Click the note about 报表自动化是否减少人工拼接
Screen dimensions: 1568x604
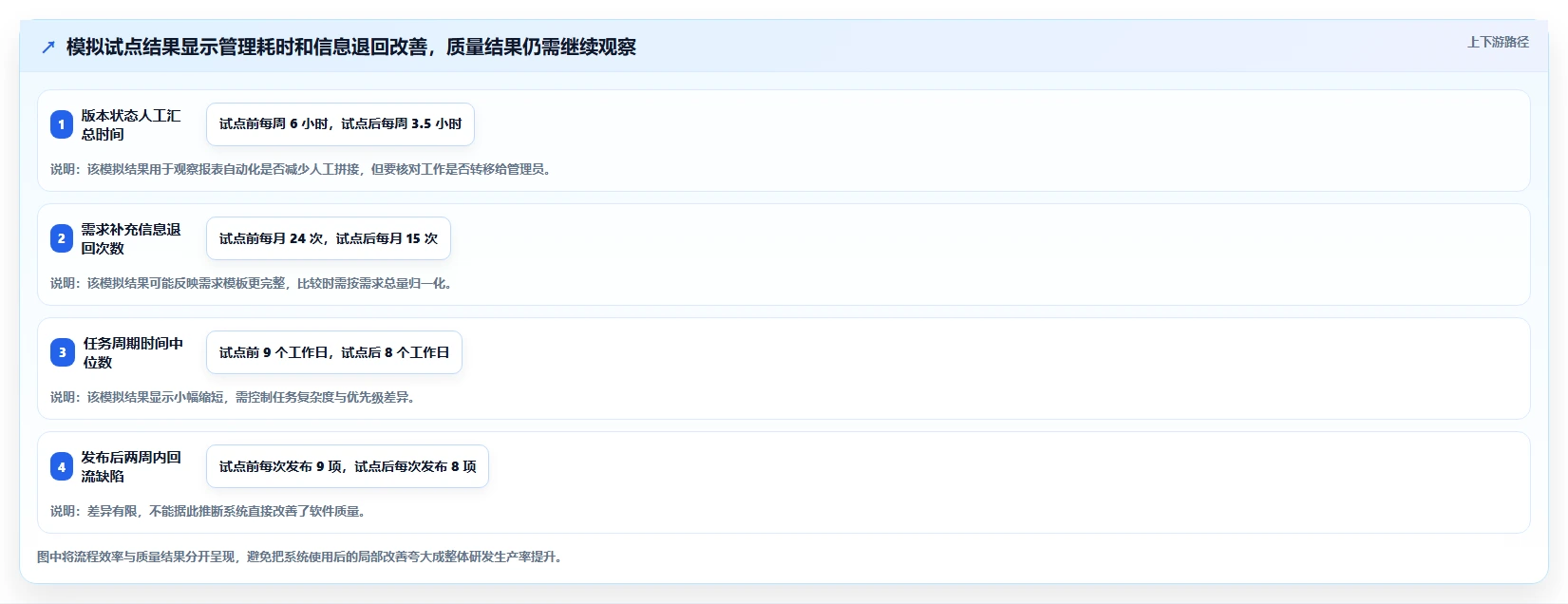(x=303, y=169)
